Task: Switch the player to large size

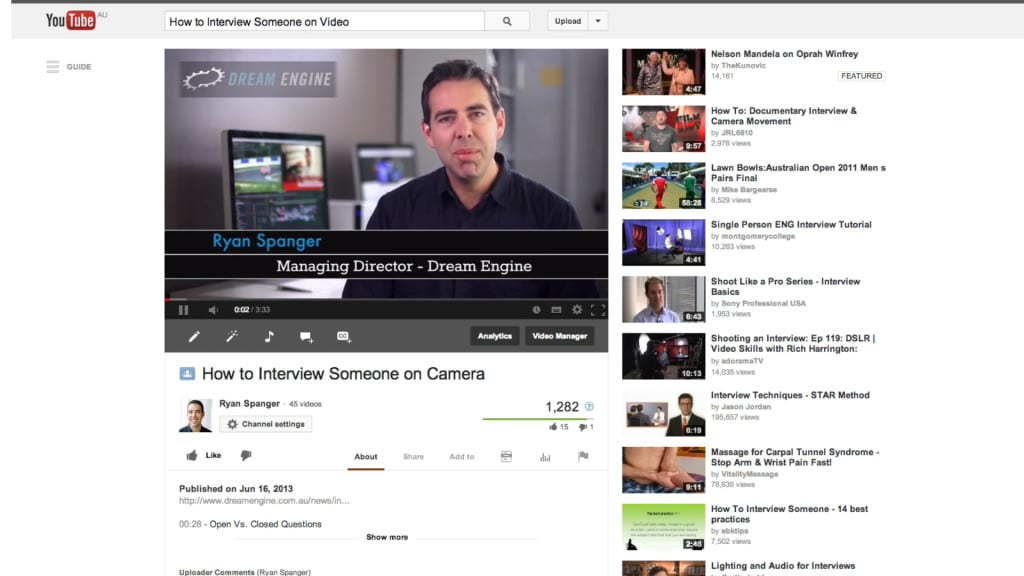Action: click(556, 310)
